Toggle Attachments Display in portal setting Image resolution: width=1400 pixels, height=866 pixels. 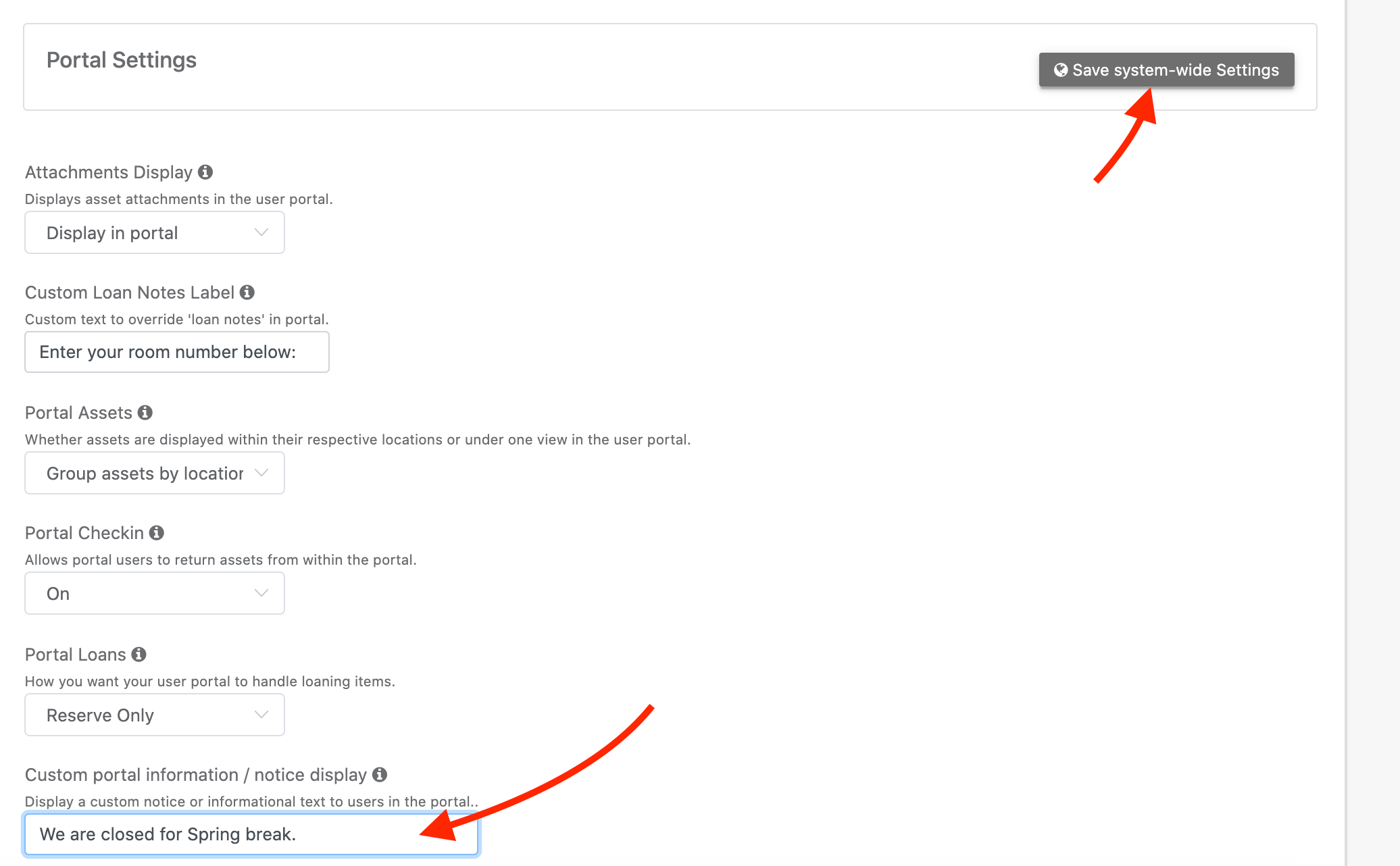tap(154, 233)
